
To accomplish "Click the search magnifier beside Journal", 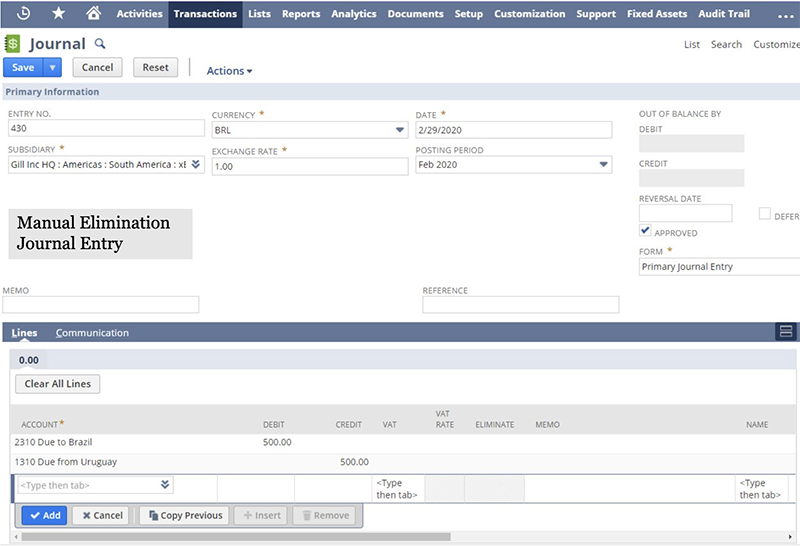I will [x=99, y=44].
